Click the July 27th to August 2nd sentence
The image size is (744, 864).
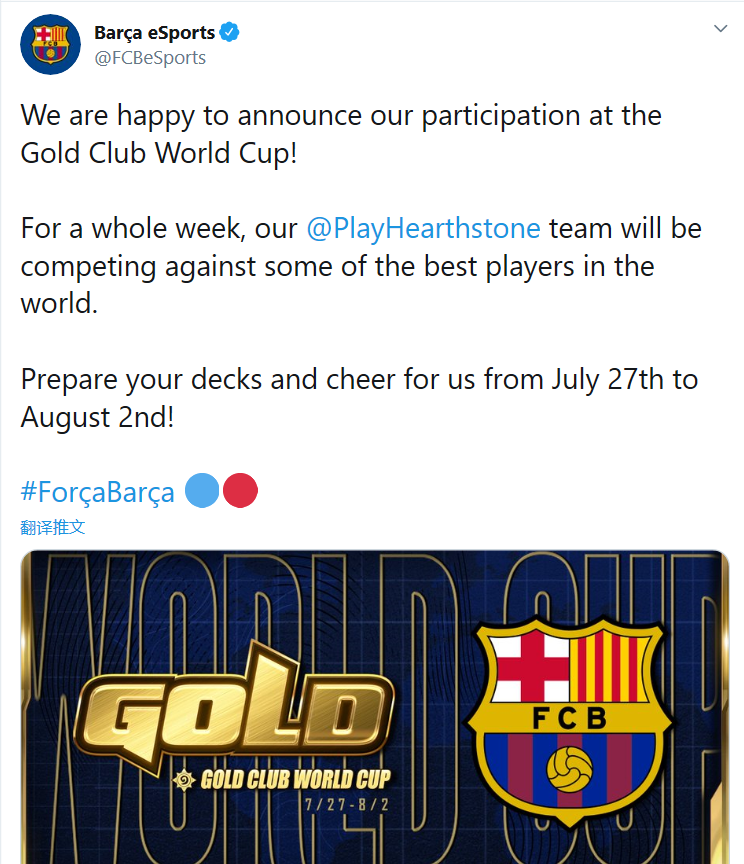(x=359, y=398)
